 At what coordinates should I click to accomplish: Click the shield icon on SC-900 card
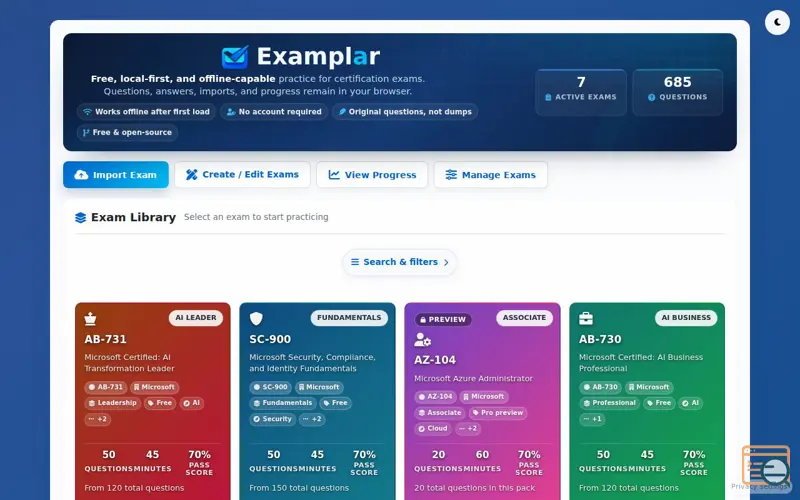(x=256, y=319)
